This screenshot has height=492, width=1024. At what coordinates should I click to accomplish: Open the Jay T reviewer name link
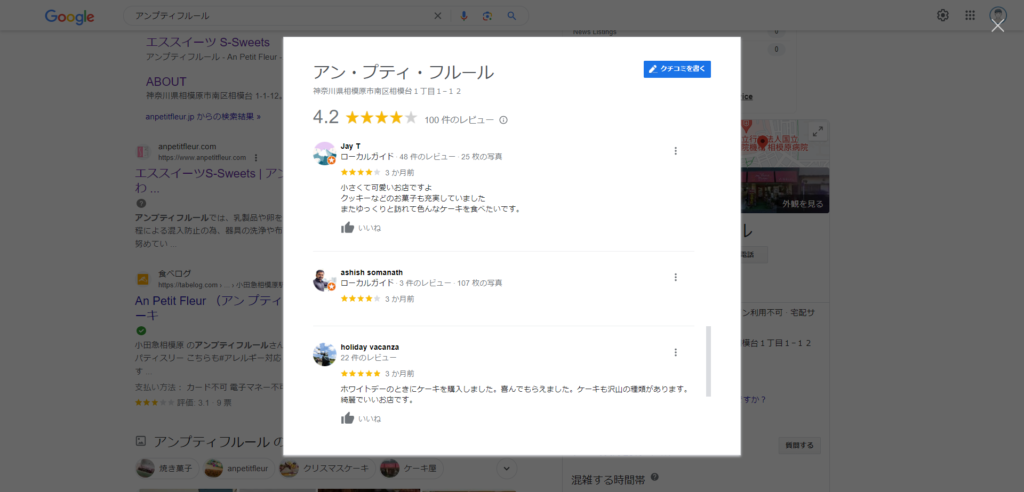tap(351, 146)
